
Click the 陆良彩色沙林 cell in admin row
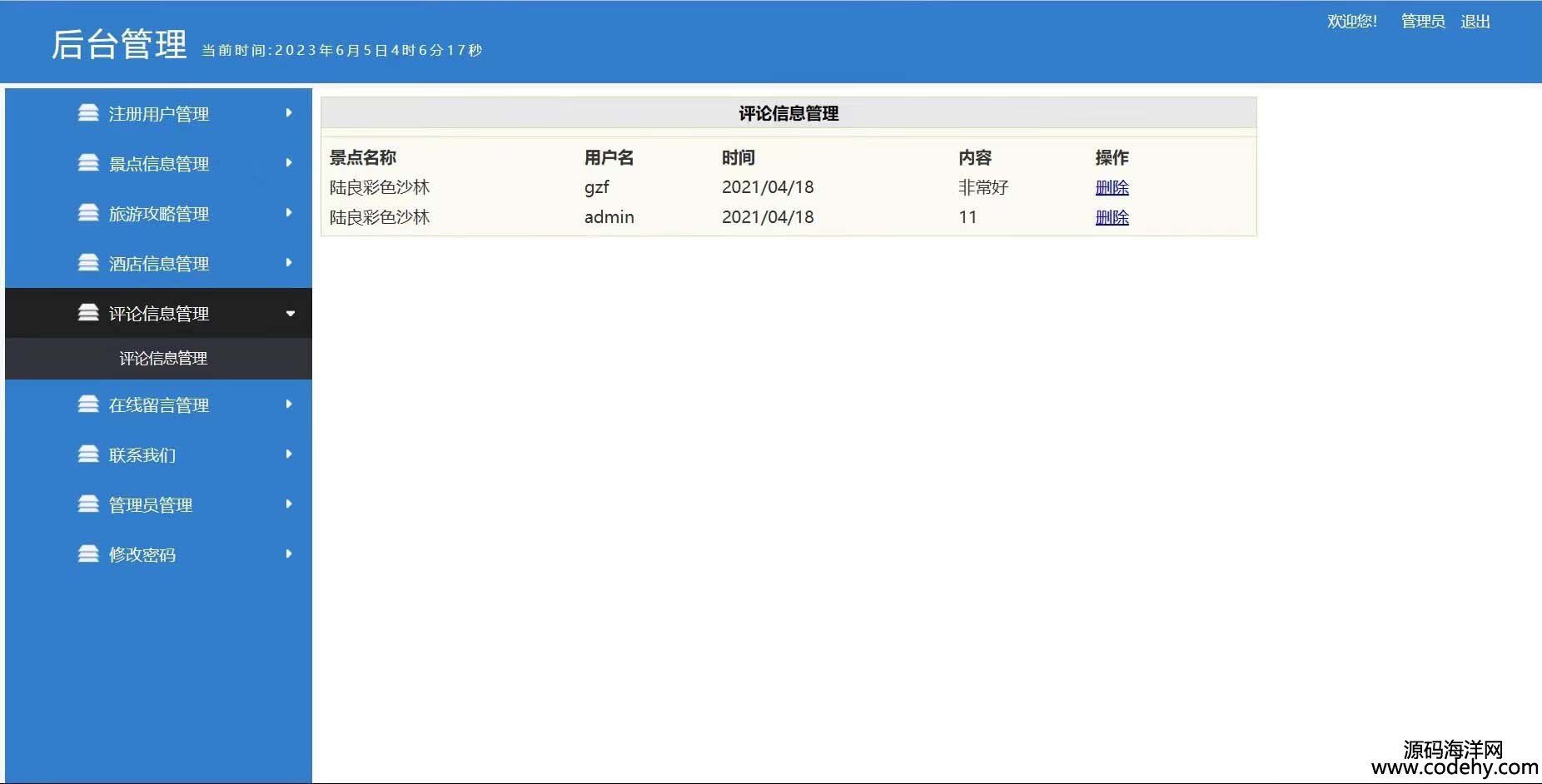click(380, 217)
